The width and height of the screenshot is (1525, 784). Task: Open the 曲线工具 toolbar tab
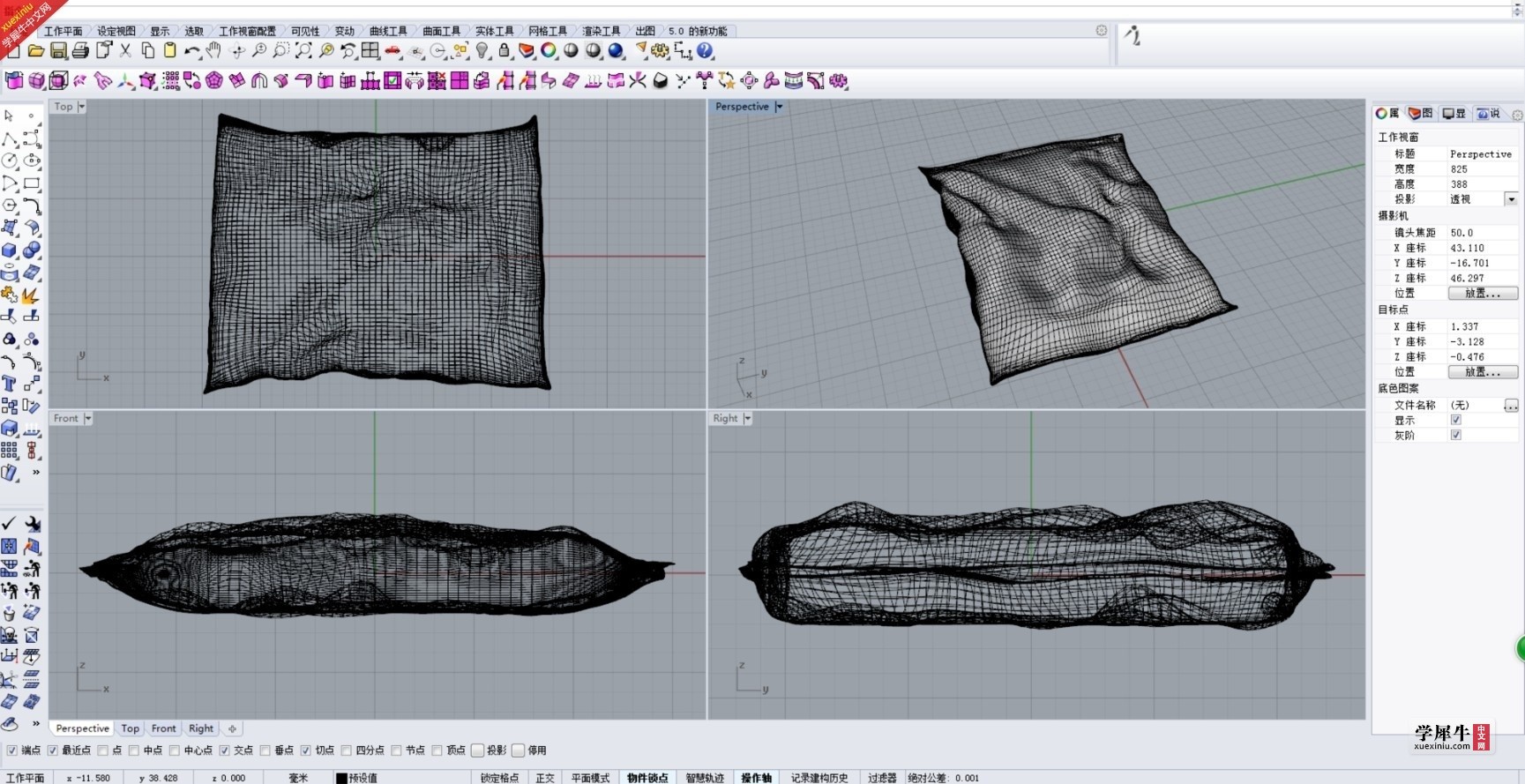click(388, 31)
